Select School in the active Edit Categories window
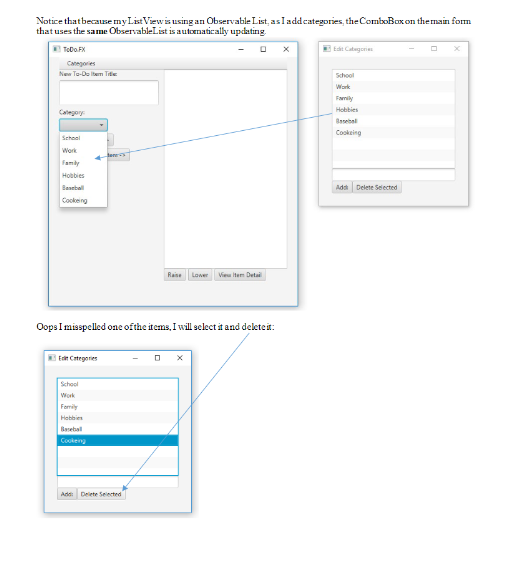The width and height of the screenshot is (530, 568). (118, 384)
